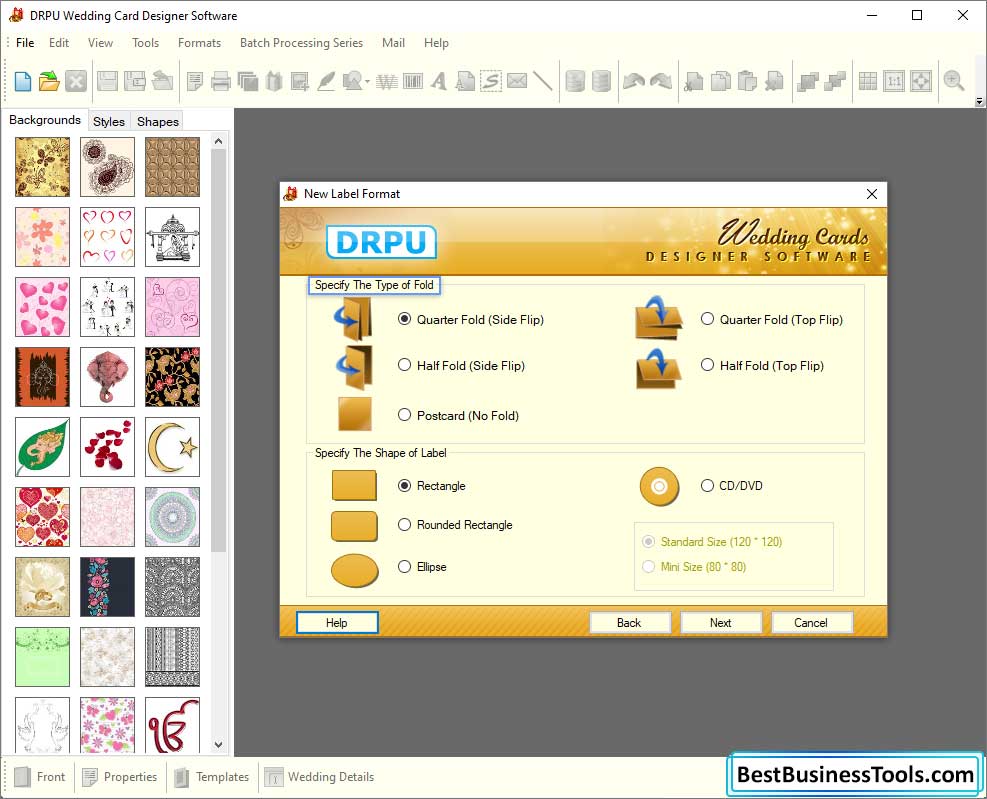Open the Formats menu

[199, 43]
